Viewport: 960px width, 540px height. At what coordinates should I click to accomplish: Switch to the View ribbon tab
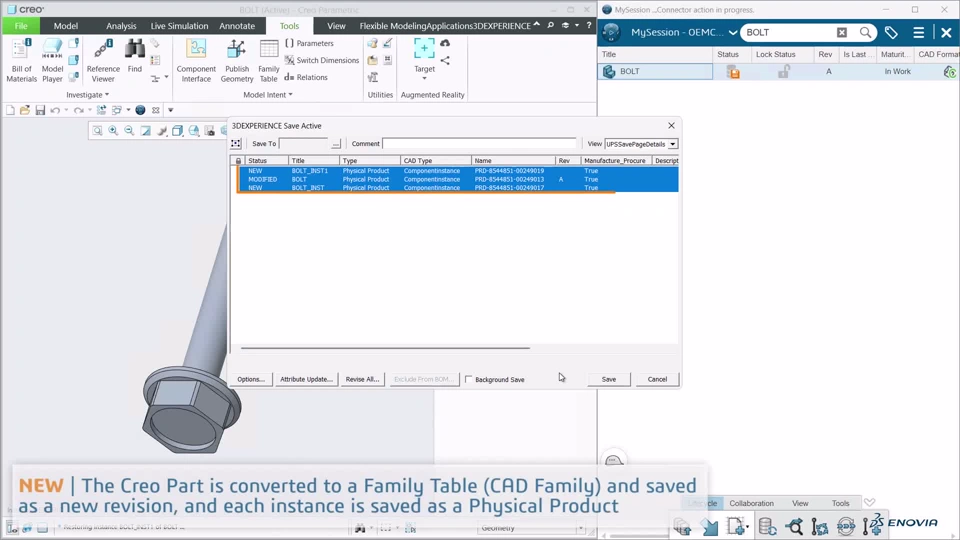(x=336, y=26)
